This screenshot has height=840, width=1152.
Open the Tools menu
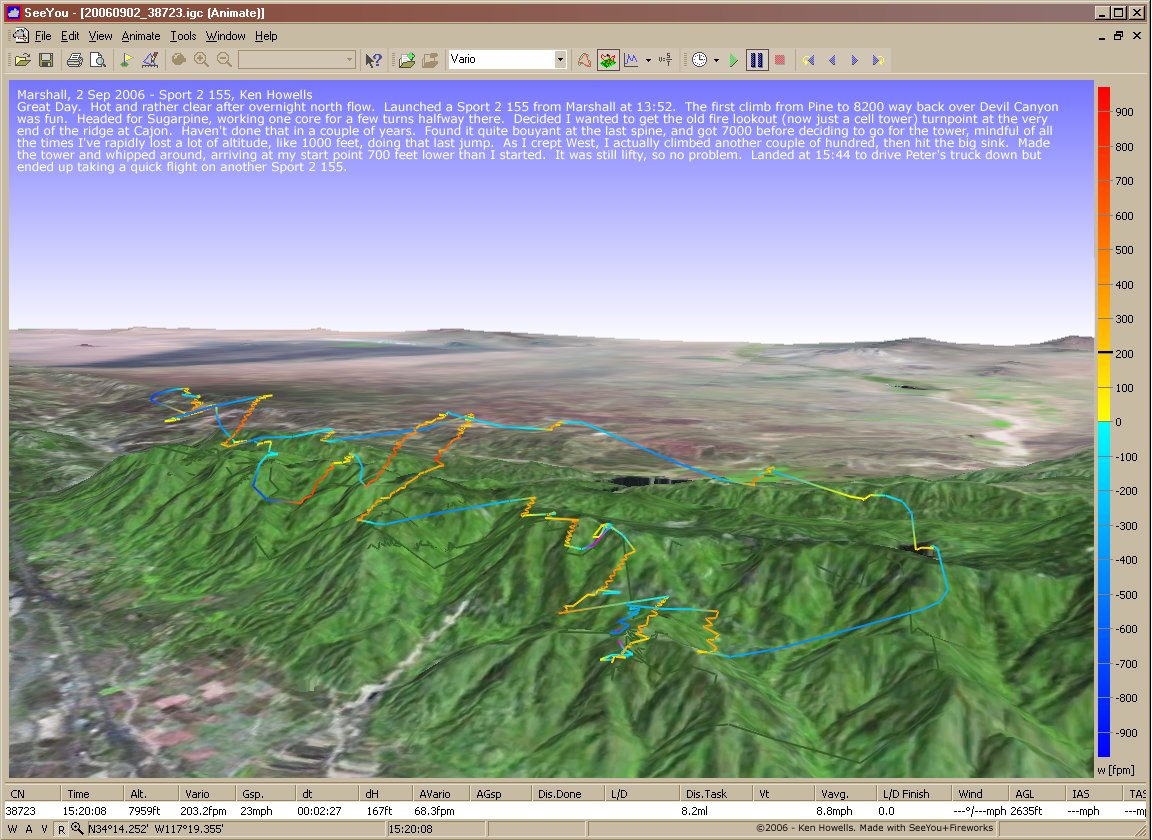click(x=183, y=36)
